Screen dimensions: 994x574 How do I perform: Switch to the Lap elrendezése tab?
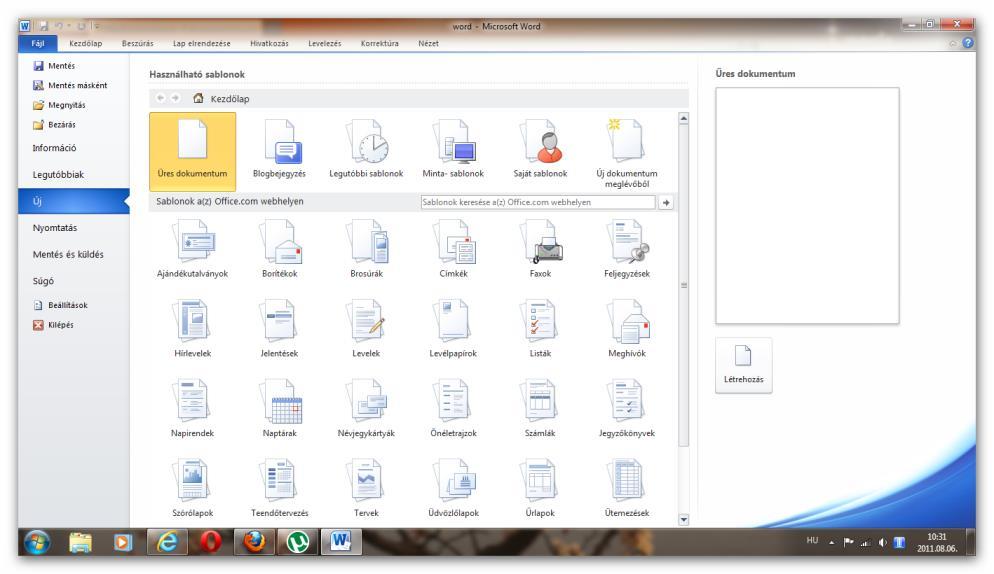click(x=202, y=43)
